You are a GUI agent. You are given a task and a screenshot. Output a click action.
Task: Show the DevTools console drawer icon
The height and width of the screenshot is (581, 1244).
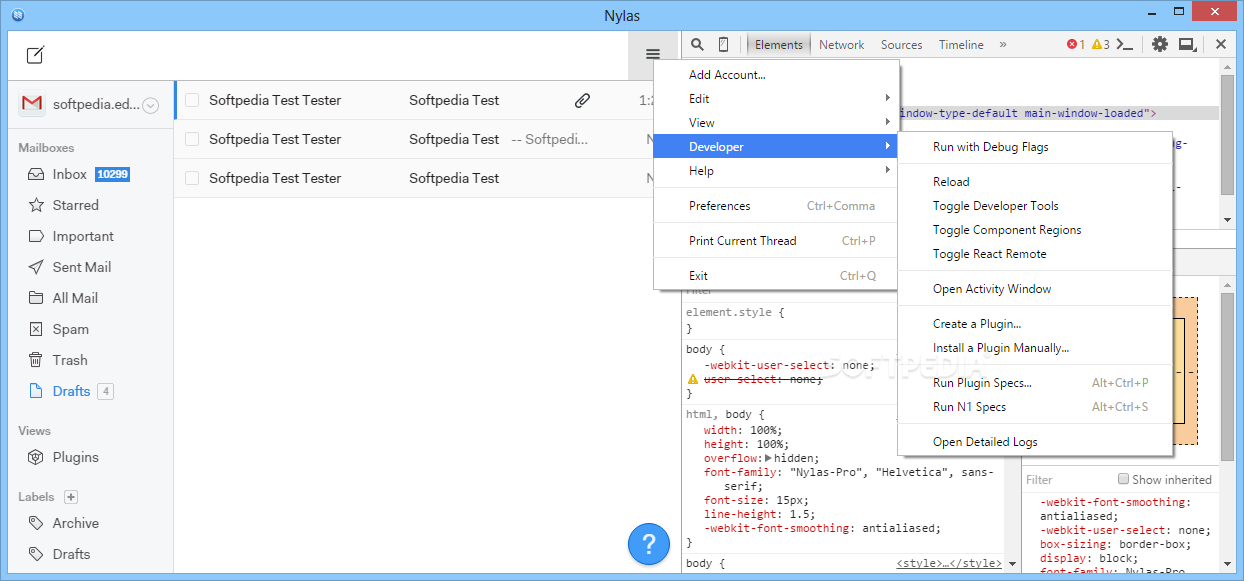point(1125,44)
